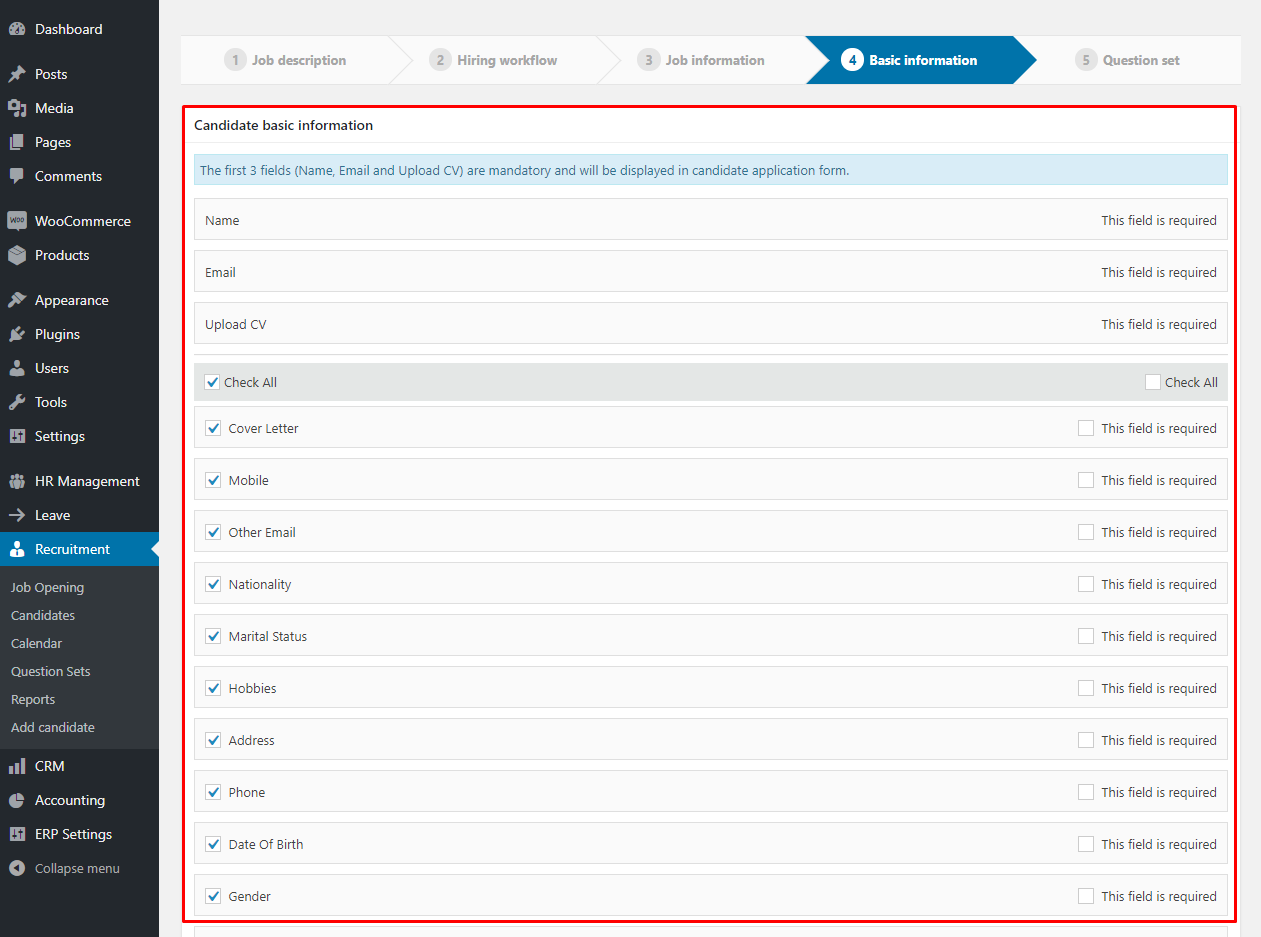Click the HR Management group icon
1261x937 pixels.
tap(17, 481)
